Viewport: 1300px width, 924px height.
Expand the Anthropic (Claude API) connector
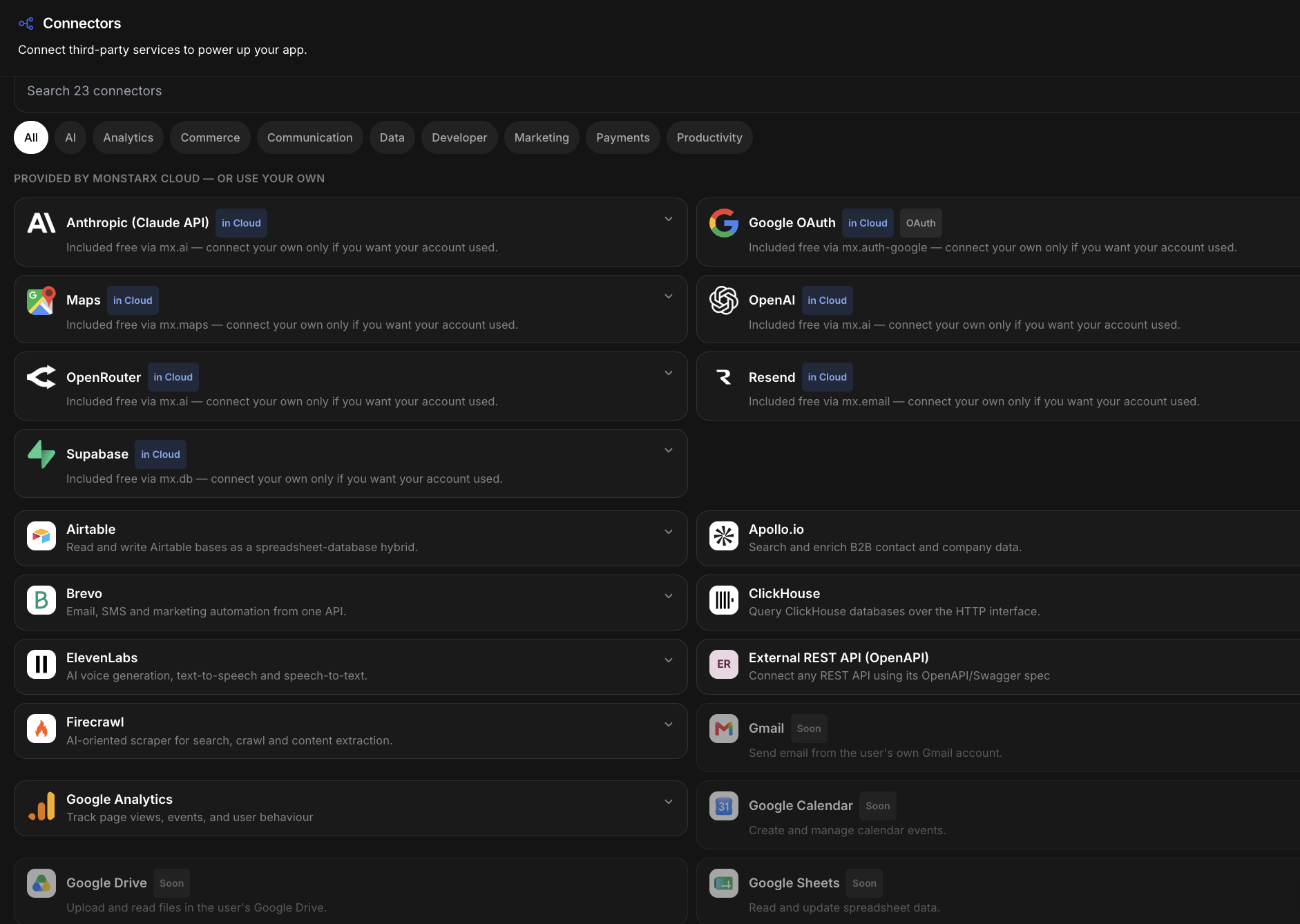click(669, 219)
